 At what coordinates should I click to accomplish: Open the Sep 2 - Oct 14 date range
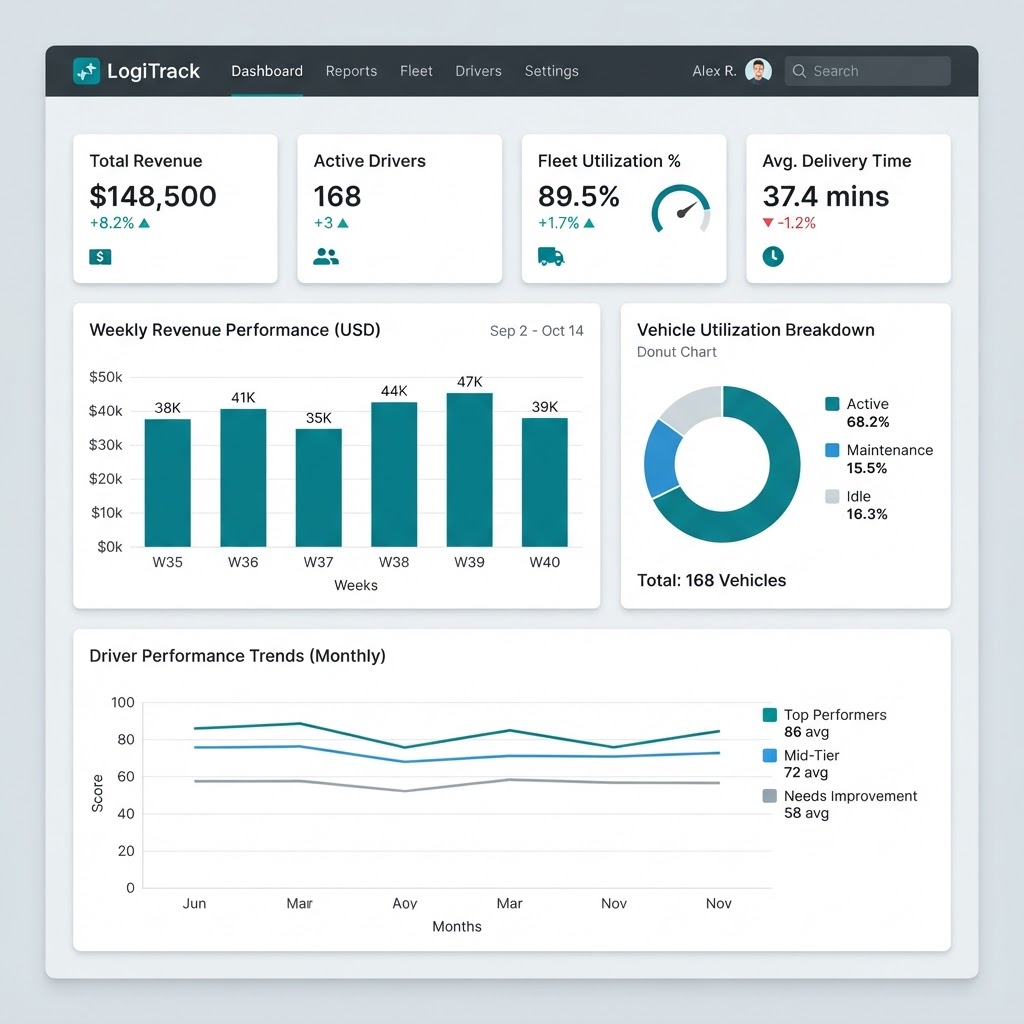[x=537, y=331]
